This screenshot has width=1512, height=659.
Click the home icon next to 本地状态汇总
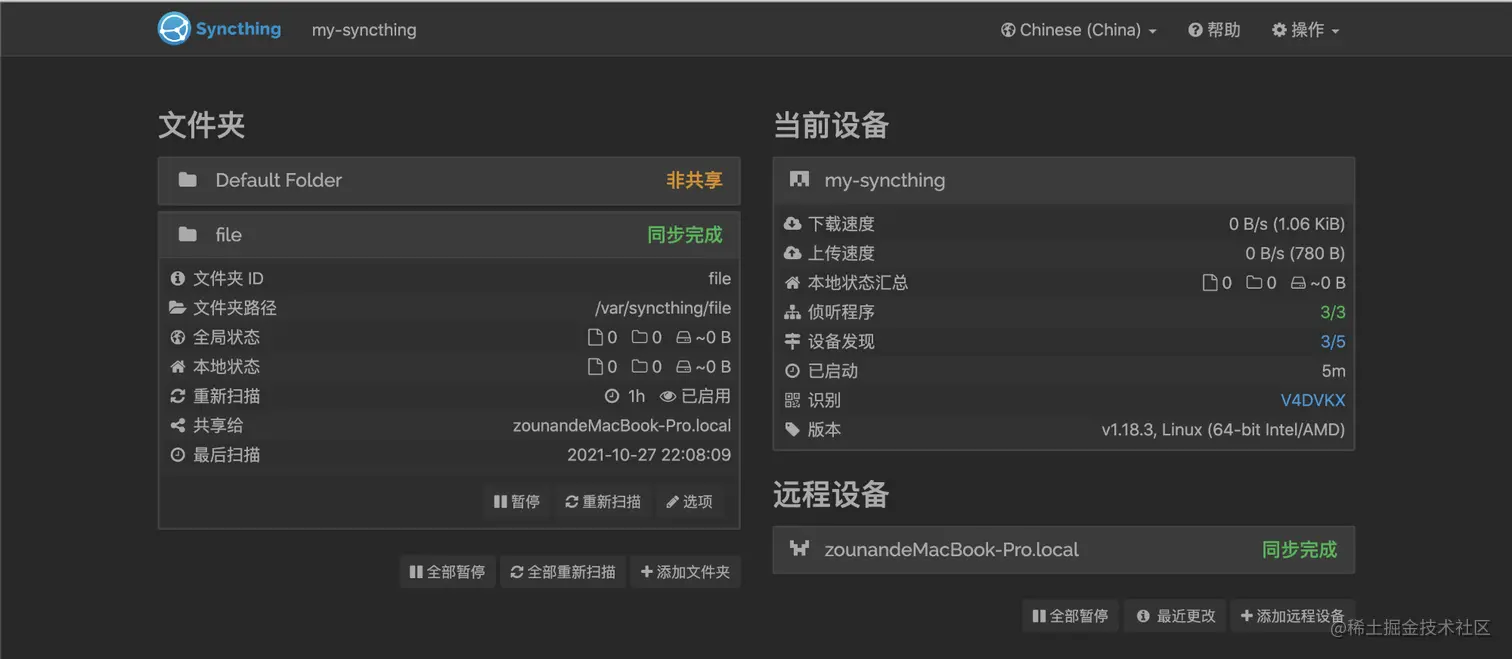point(793,283)
